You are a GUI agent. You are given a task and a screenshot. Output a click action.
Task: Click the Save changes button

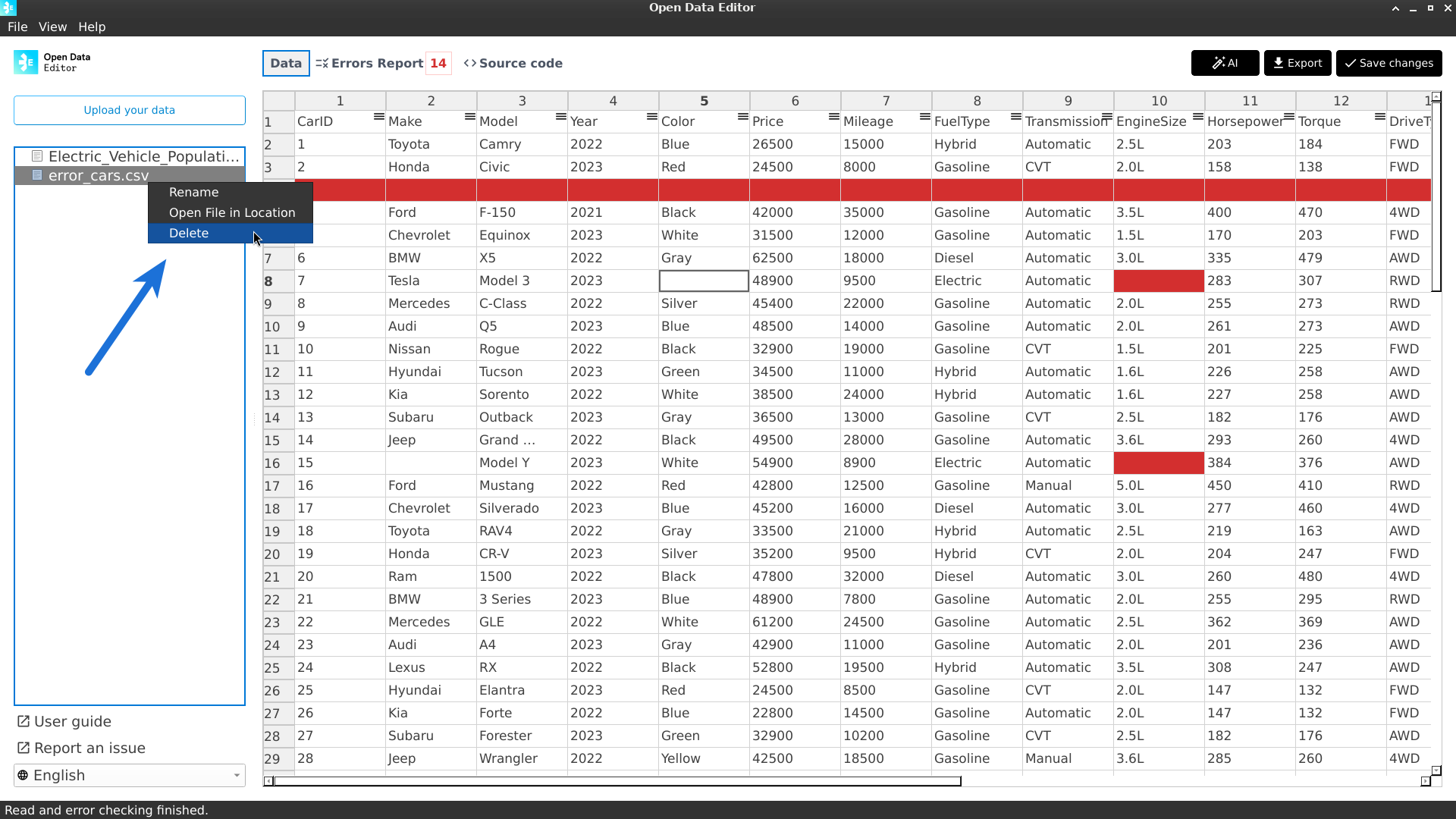1389,63
